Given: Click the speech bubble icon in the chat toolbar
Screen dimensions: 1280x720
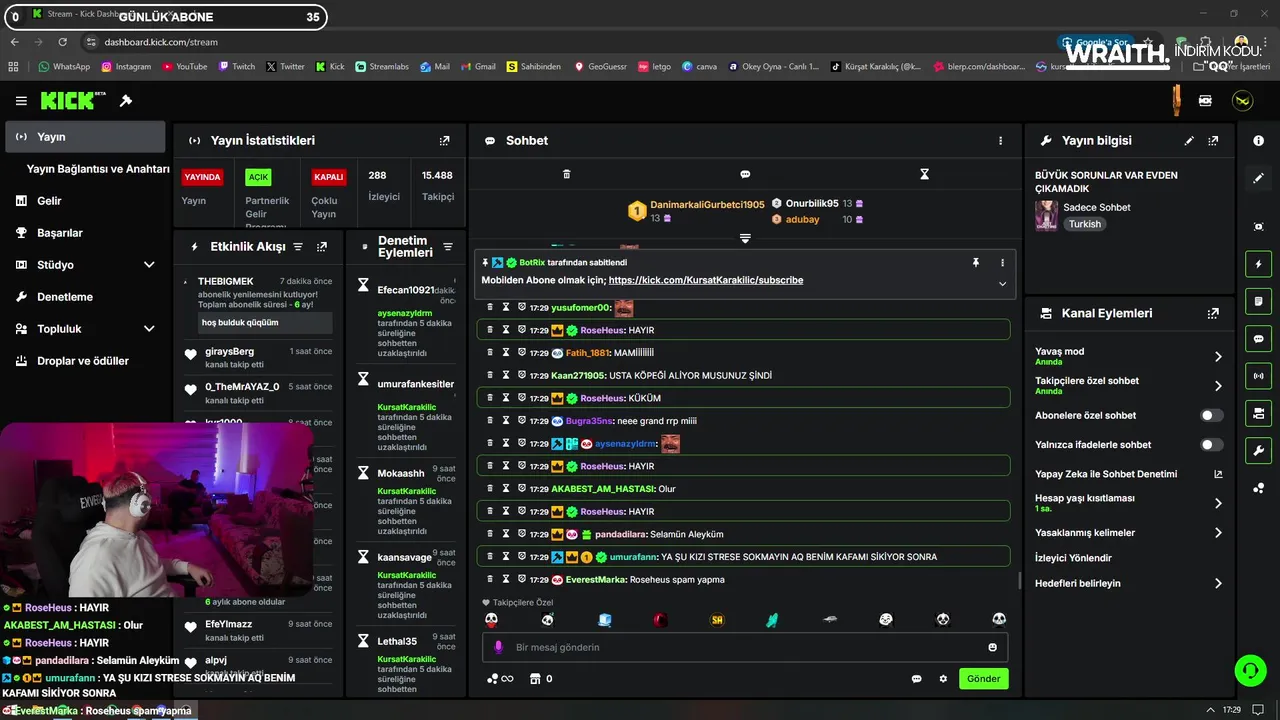Looking at the screenshot, I should [745, 174].
